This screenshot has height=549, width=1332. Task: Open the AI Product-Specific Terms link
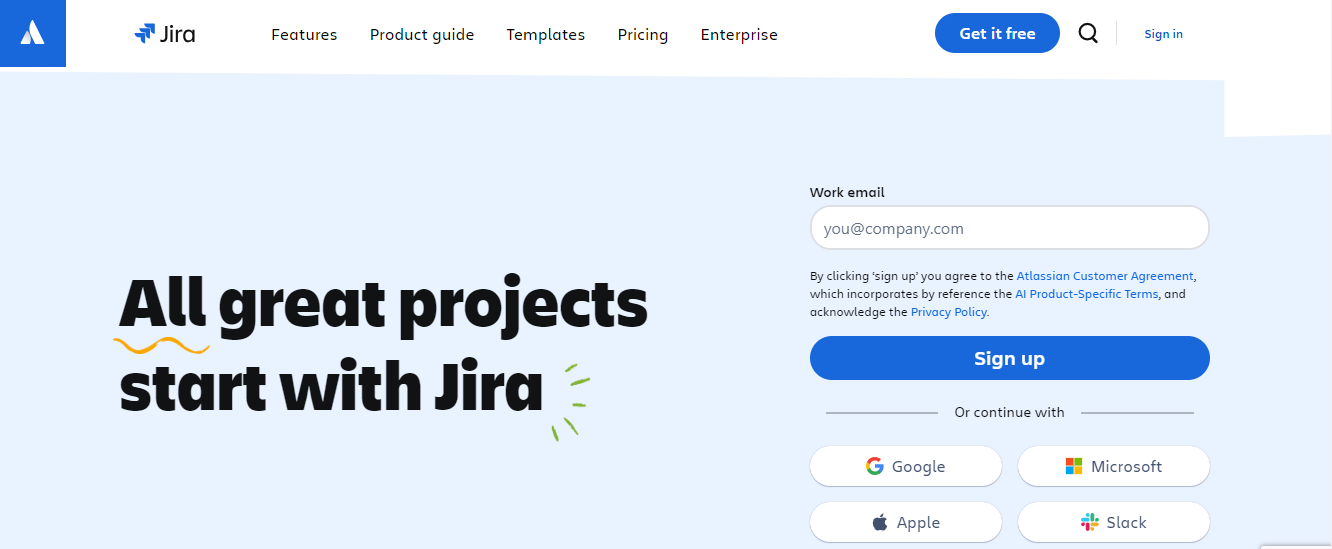1087,294
